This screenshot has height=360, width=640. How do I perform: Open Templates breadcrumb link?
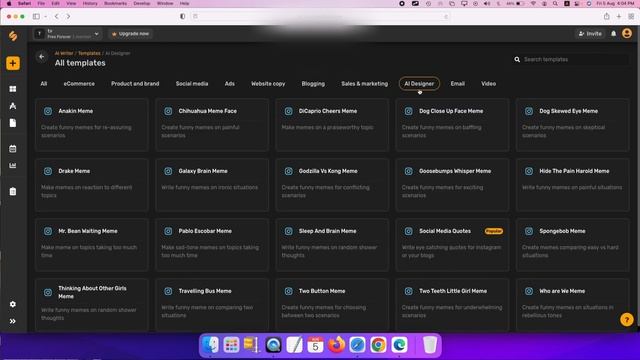[89, 53]
